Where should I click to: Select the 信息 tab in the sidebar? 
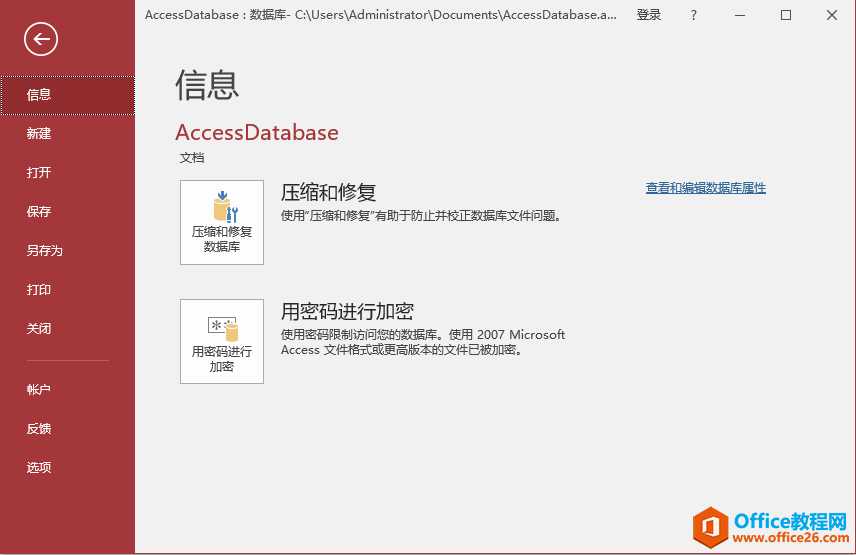tap(67, 95)
